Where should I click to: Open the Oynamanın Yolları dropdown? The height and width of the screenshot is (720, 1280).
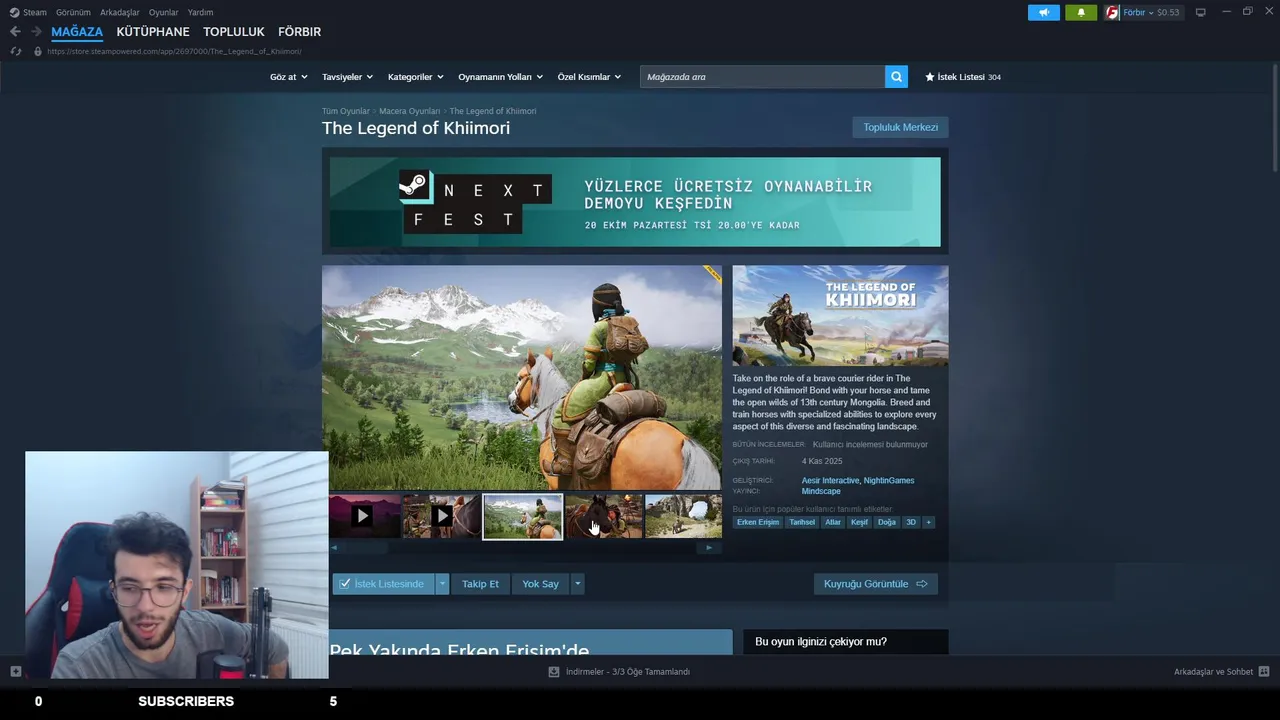(x=500, y=77)
